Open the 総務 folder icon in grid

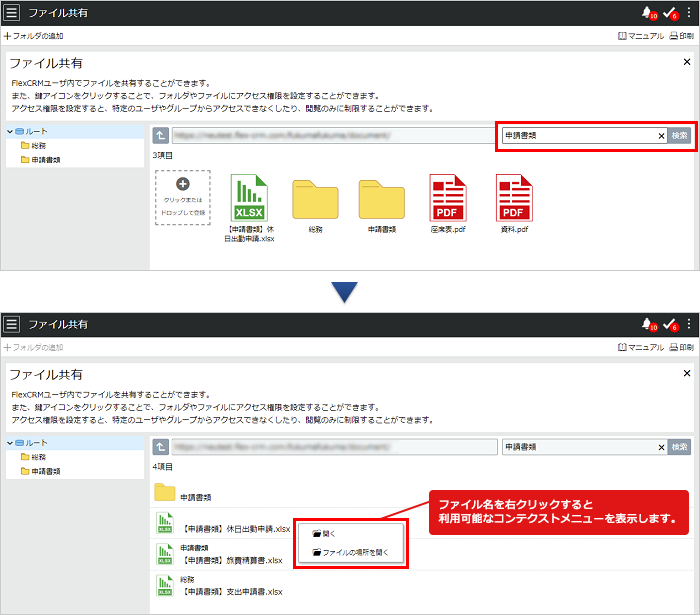pos(315,199)
